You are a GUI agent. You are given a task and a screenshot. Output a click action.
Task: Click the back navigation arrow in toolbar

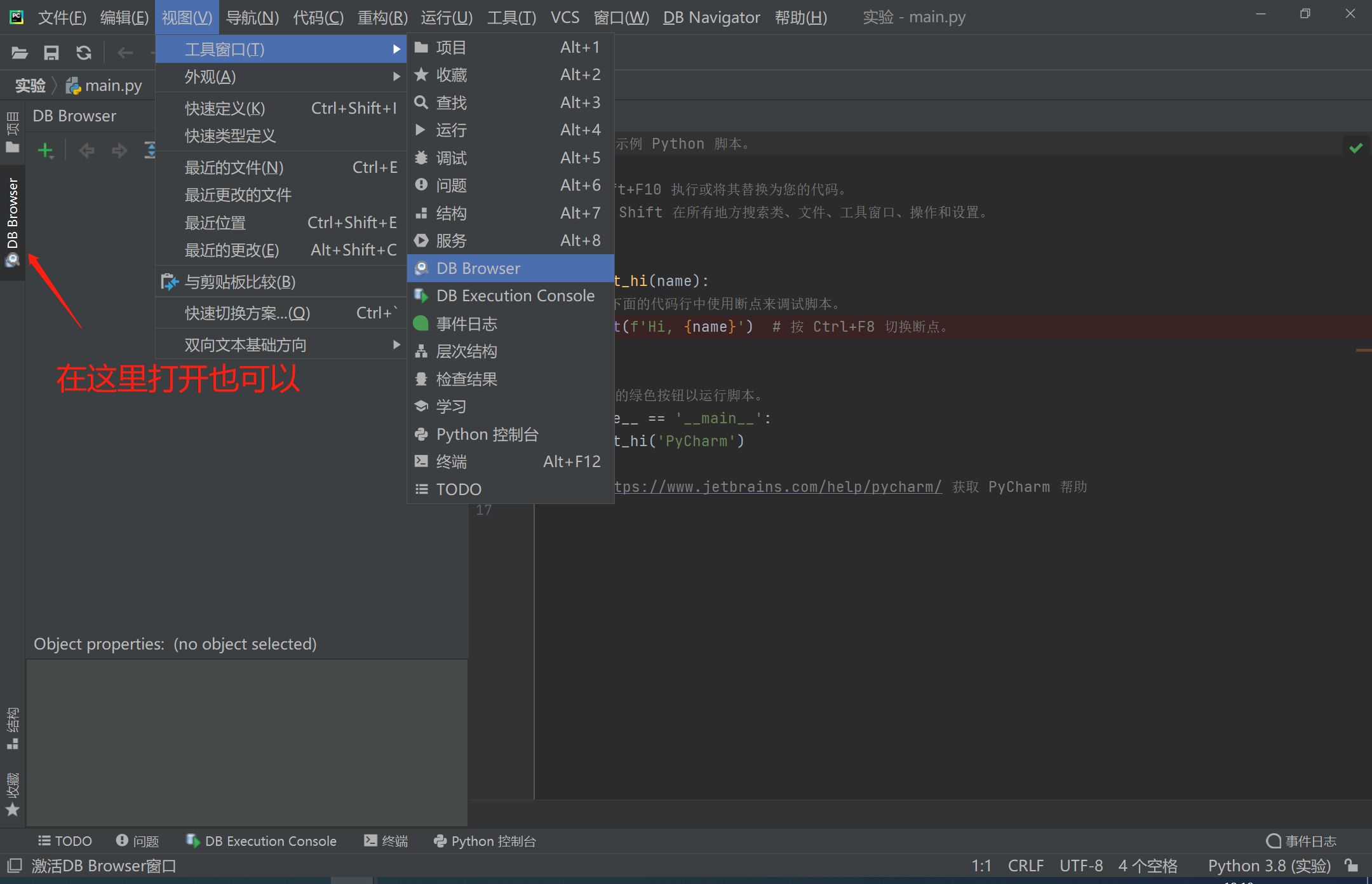point(125,52)
